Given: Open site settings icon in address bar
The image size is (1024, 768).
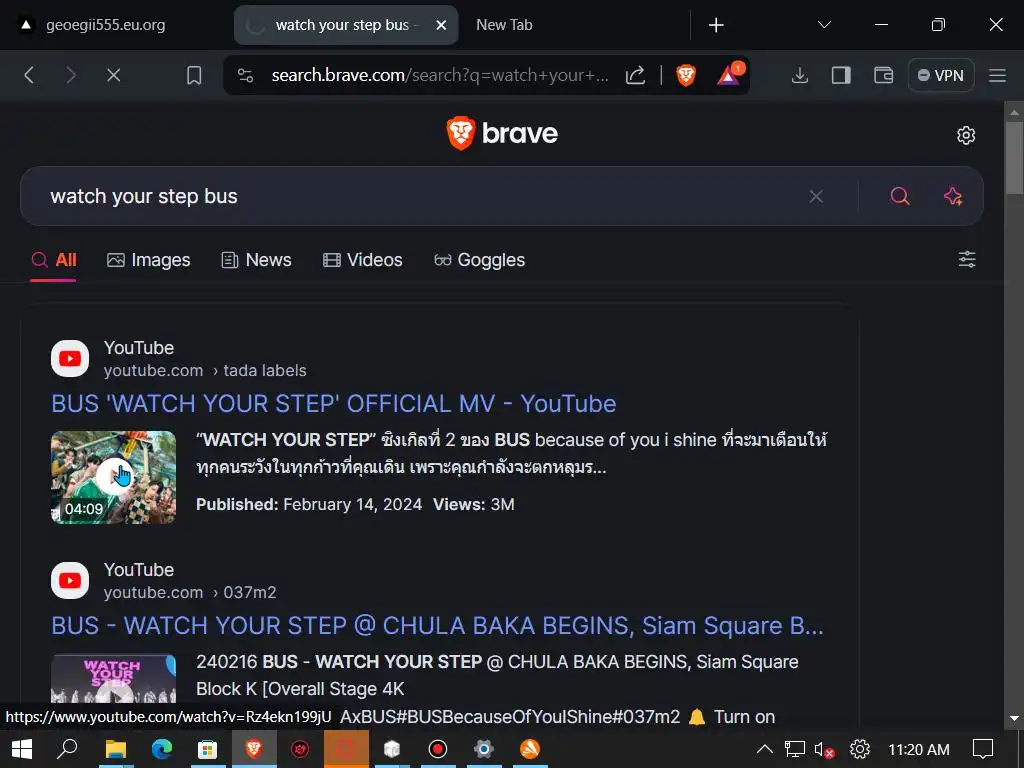Looking at the screenshot, I should tap(246, 76).
